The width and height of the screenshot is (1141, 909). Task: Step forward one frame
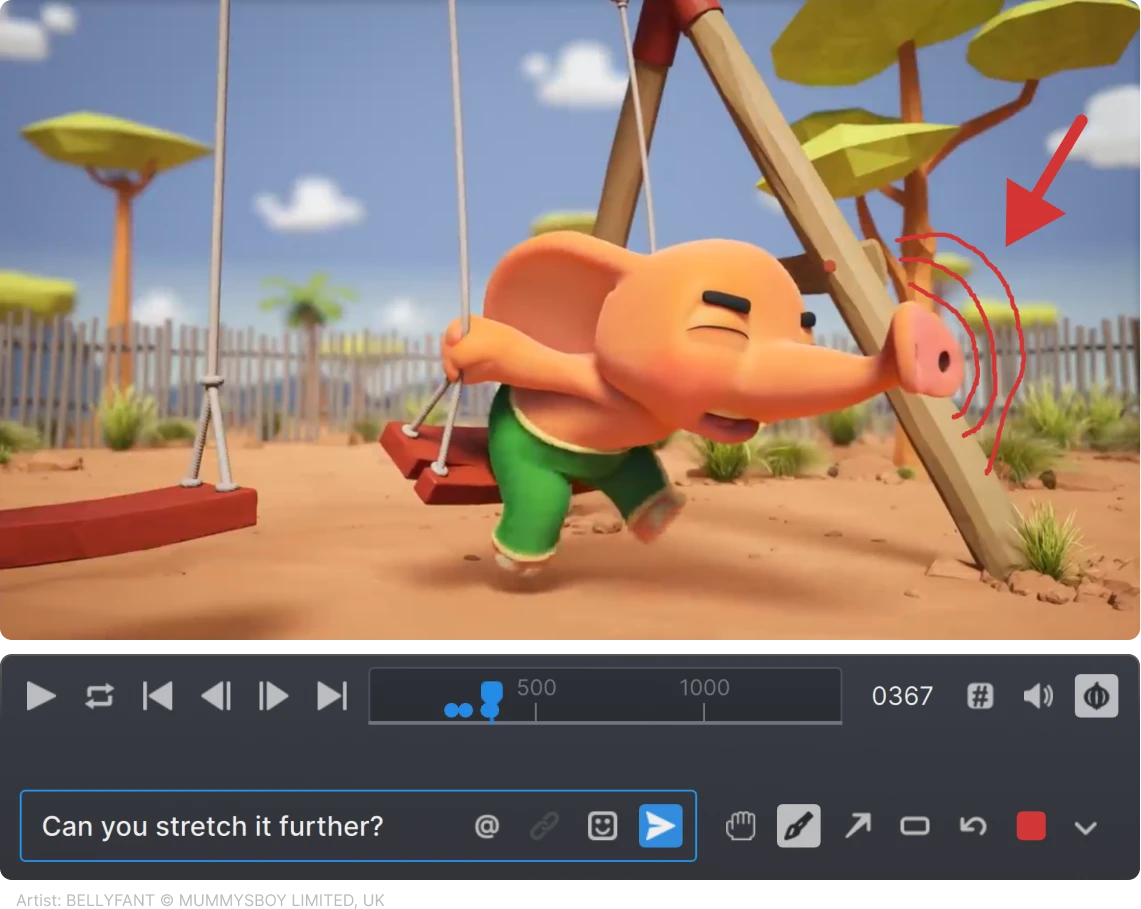pyautogui.click(x=272, y=696)
